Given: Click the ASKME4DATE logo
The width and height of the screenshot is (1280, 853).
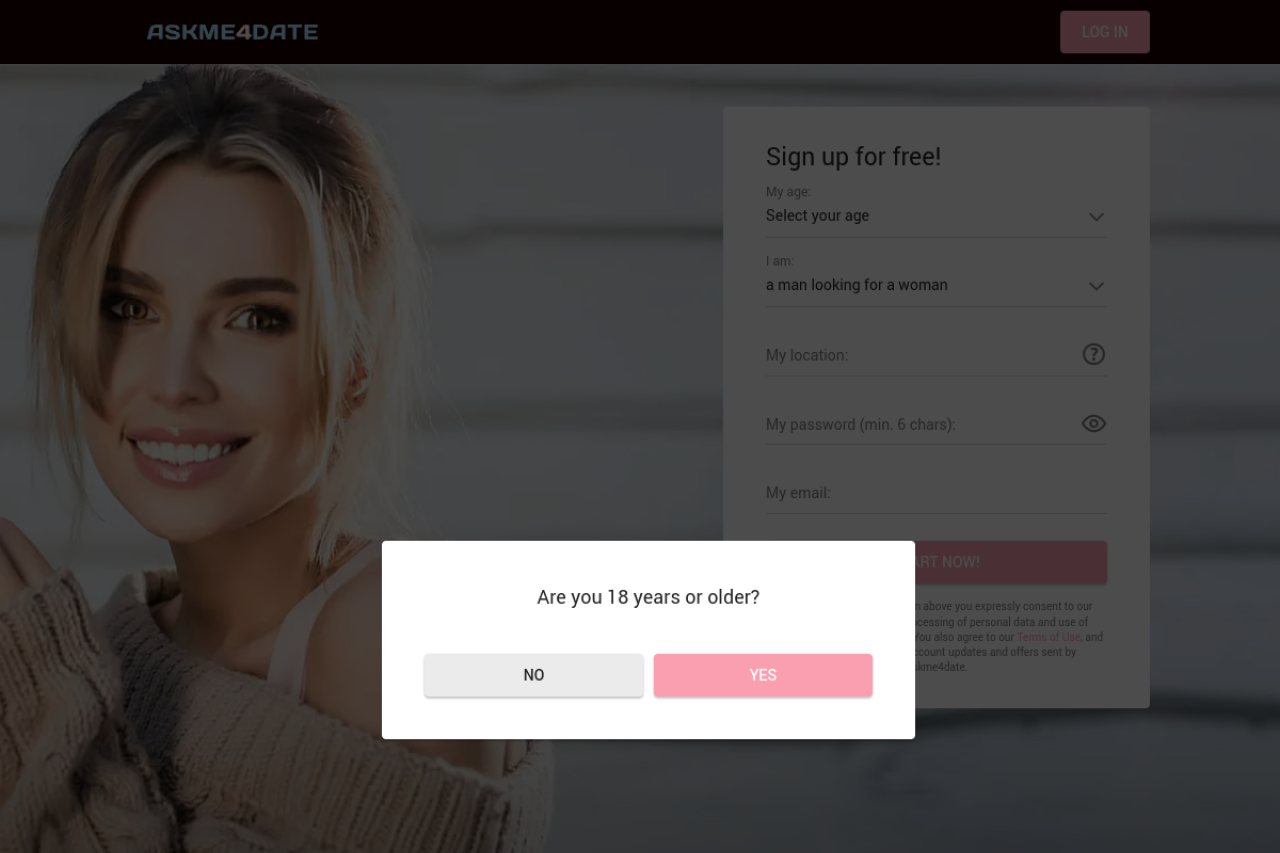Looking at the screenshot, I should (x=233, y=32).
